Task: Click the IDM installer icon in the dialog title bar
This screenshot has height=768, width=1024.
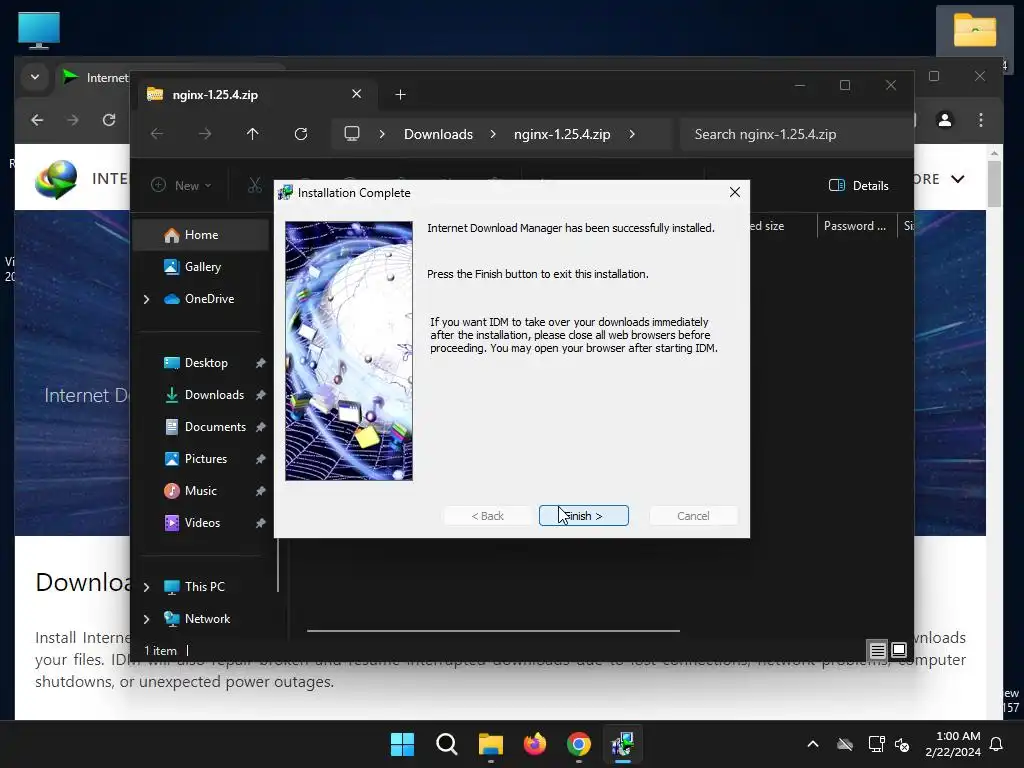Action: (x=285, y=192)
